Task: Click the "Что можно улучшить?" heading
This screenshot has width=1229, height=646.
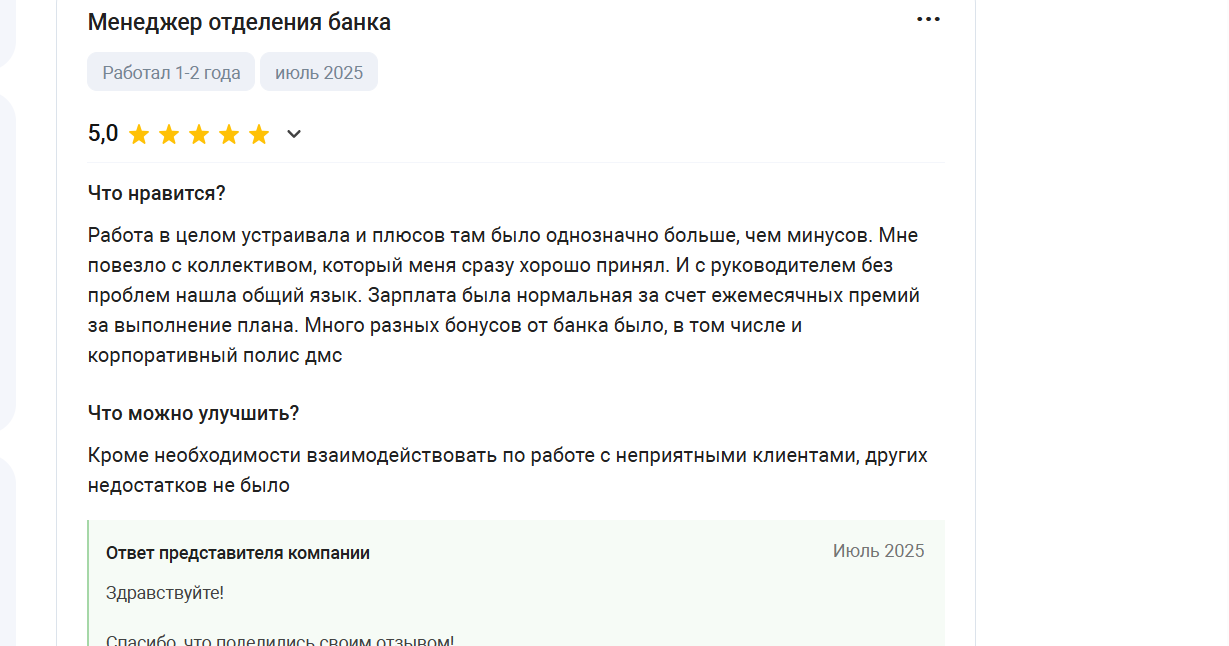Action: coord(194,413)
